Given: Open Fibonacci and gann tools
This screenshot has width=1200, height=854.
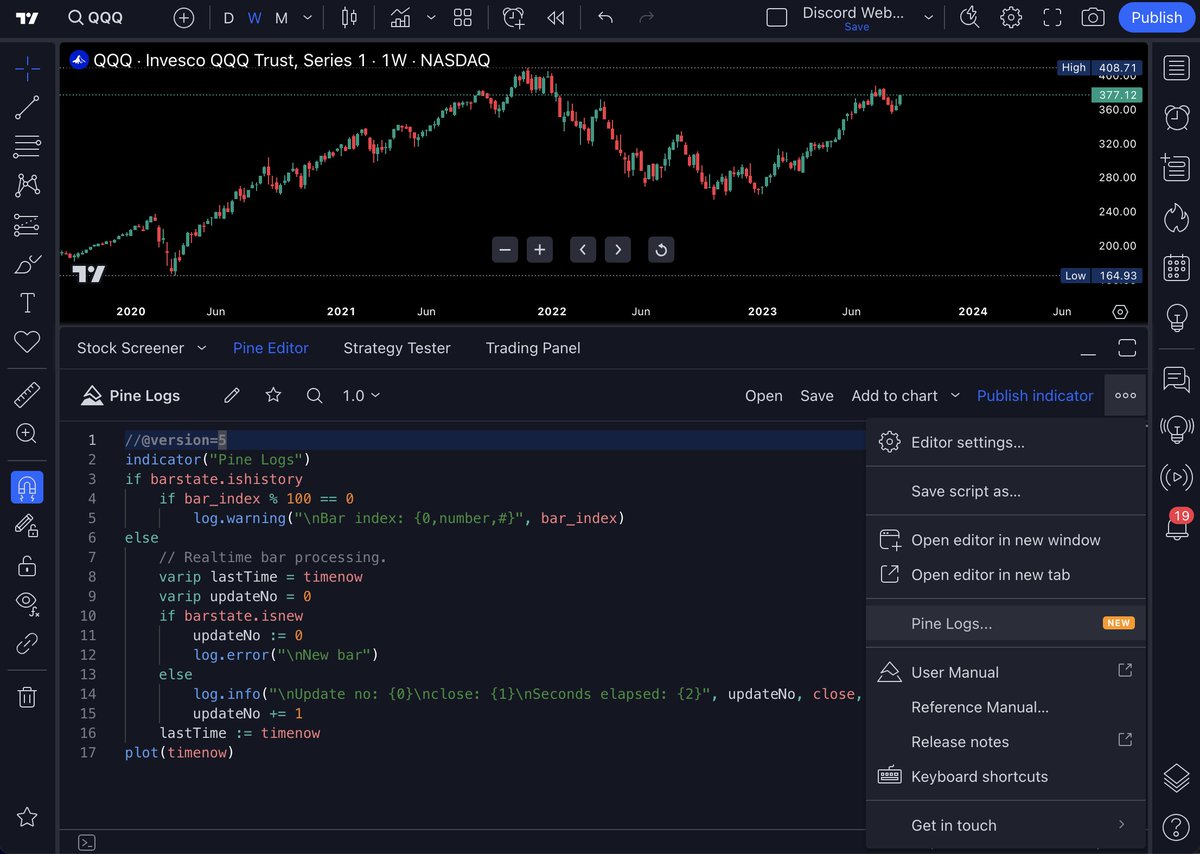Looking at the screenshot, I should click(27, 146).
